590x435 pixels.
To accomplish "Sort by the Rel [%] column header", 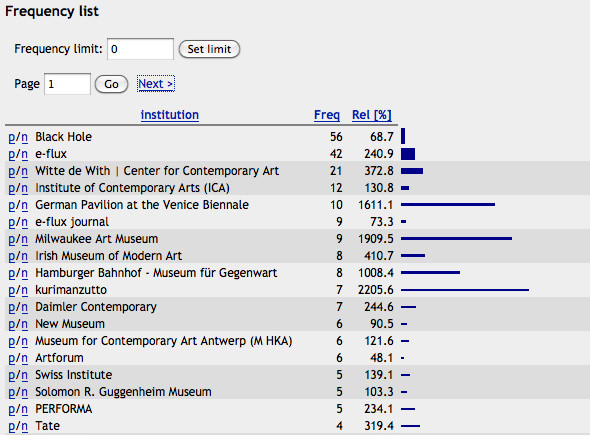I will (372, 115).
